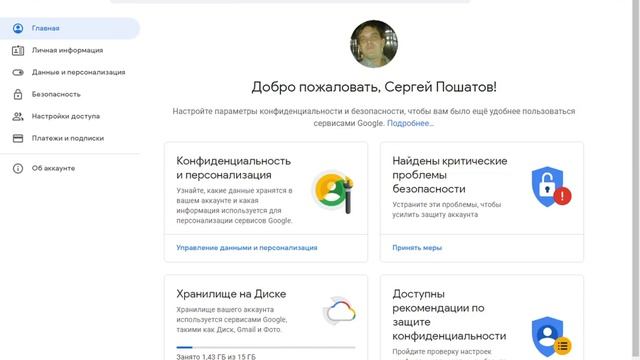Click Найдены критические проблемы безопасности heading
Viewport: 640px width, 360px height.
(x=449, y=175)
